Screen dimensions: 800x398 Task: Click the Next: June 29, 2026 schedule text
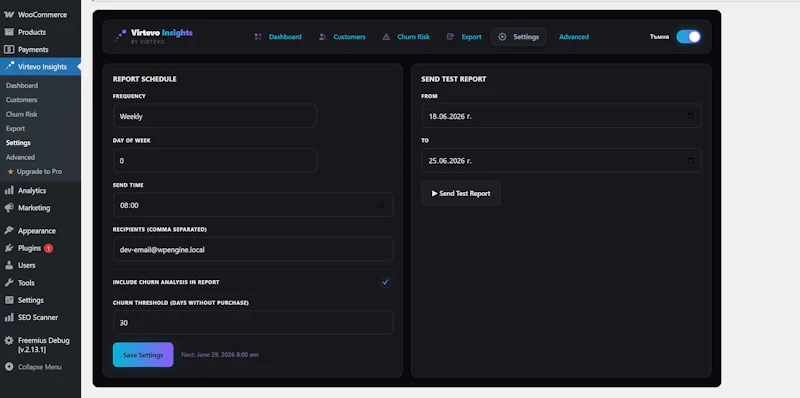coord(220,355)
